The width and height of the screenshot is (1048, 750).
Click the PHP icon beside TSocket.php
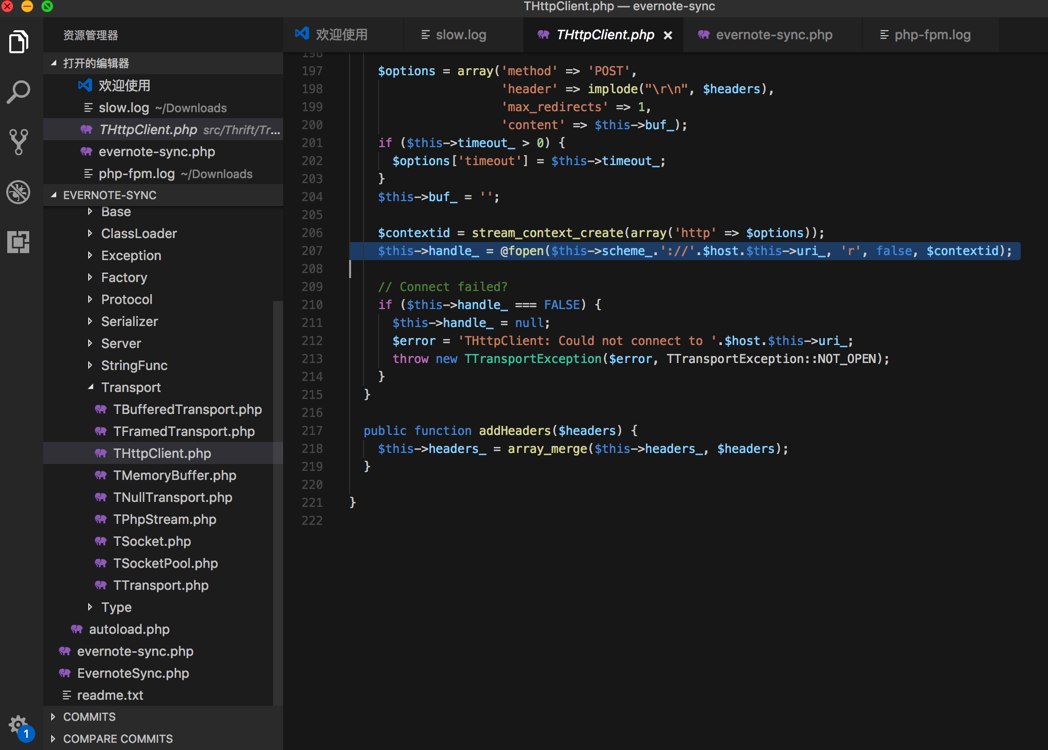[x=101, y=541]
